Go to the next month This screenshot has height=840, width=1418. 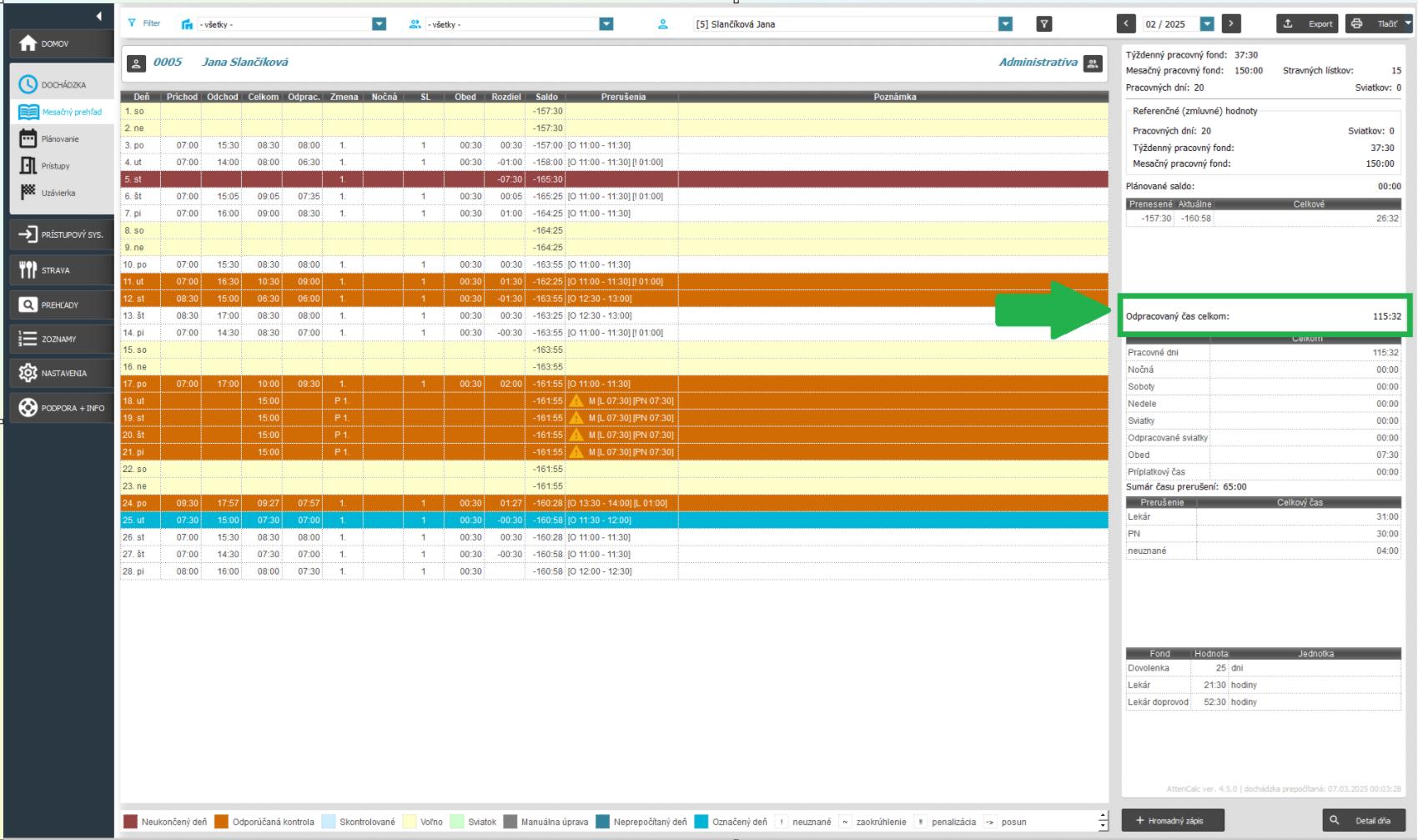pyautogui.click(x=1231, y=24)
